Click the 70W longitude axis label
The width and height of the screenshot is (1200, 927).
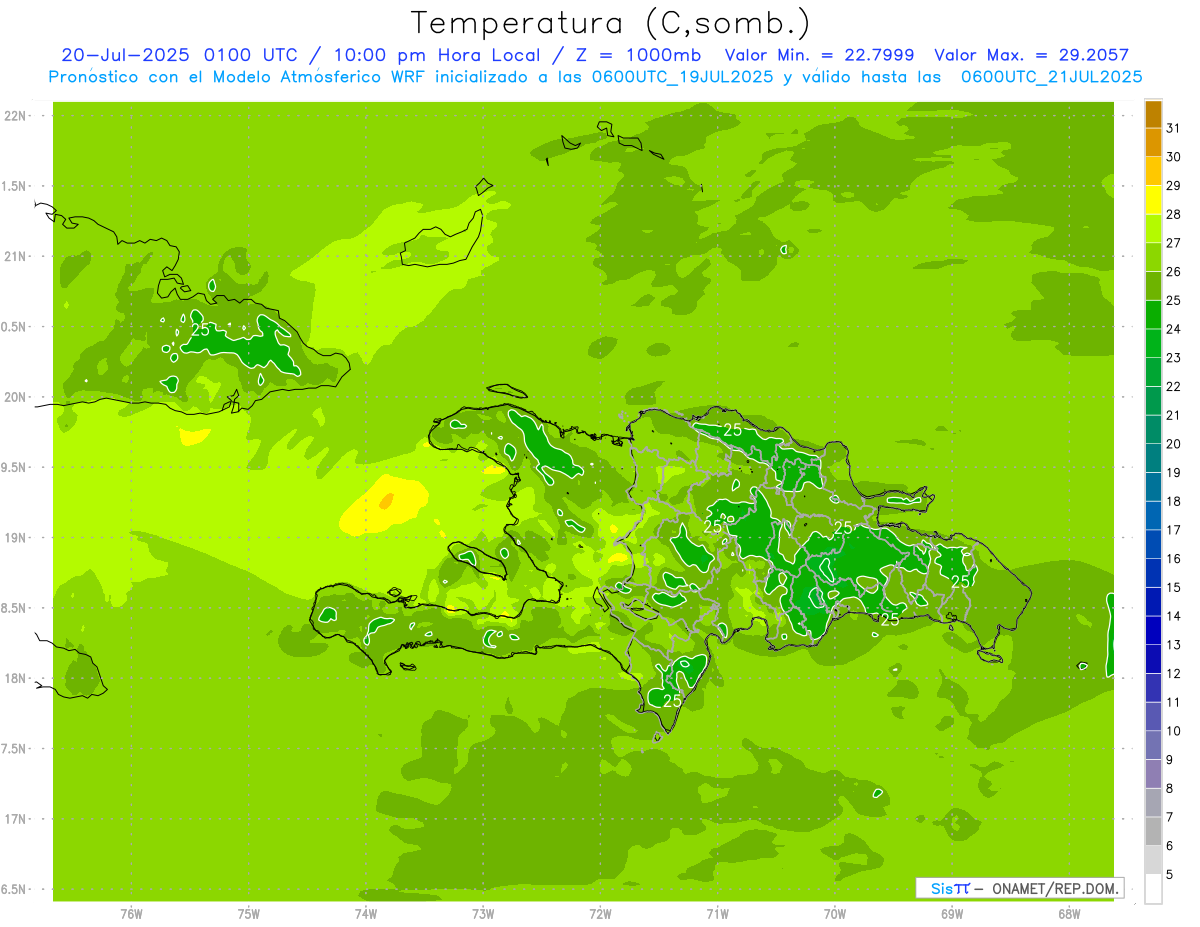click(835, 913)
